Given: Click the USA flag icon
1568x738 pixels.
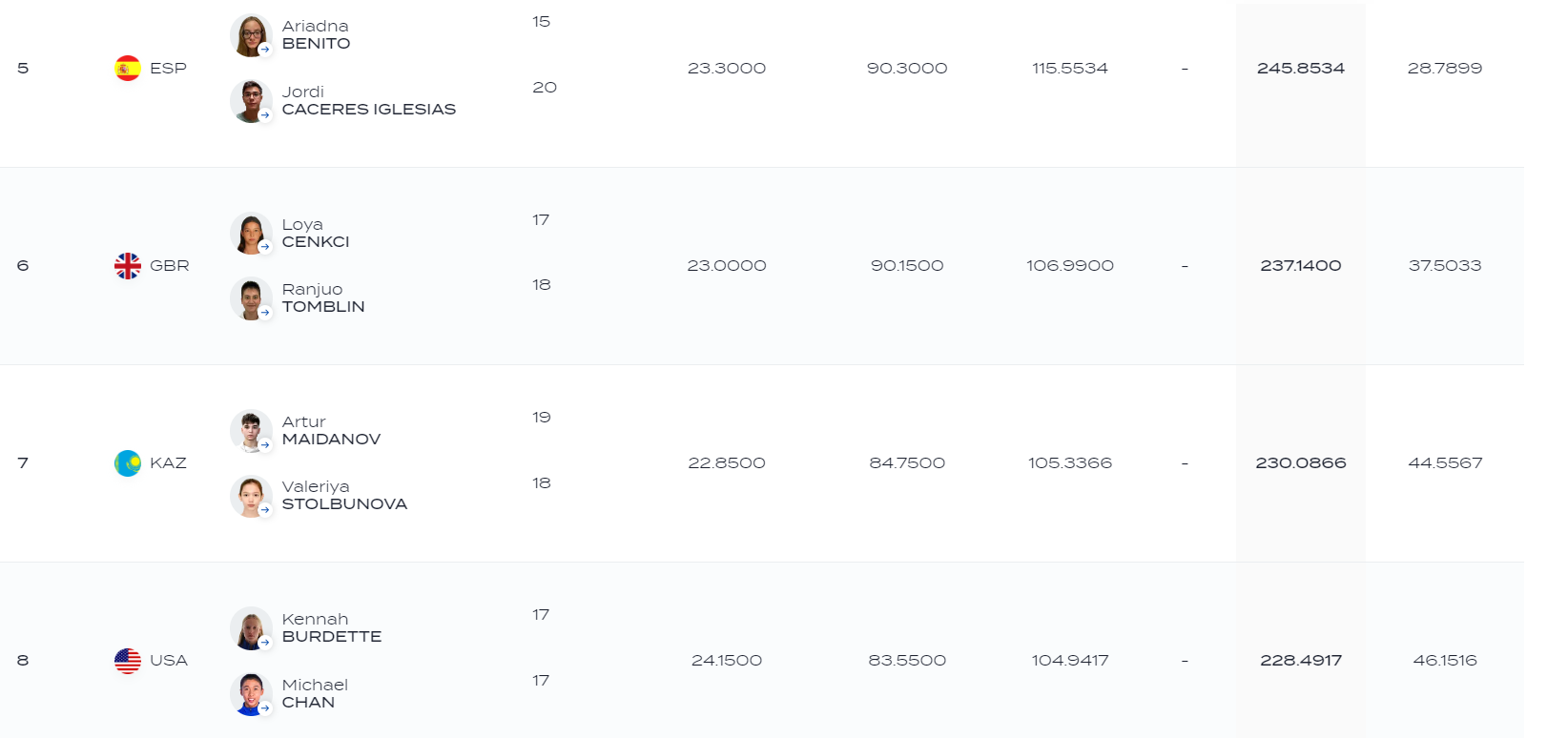Looking at the screenshot, I should pyautogui.click(x=128, y=661).
